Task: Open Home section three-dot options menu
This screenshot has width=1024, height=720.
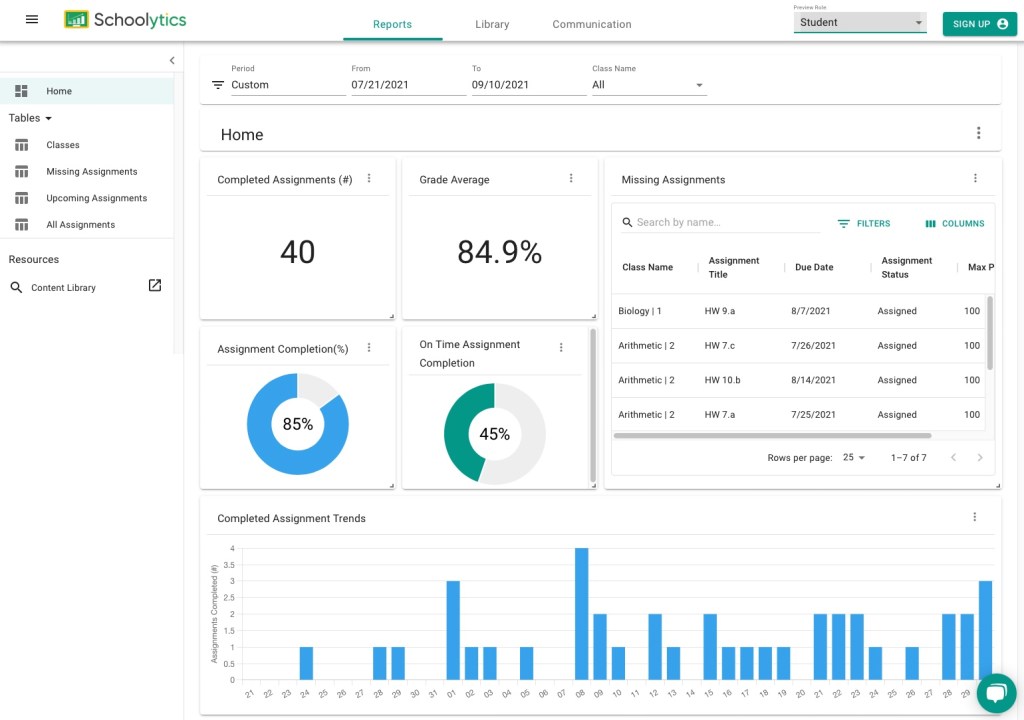Action: [x=978, y=133]
